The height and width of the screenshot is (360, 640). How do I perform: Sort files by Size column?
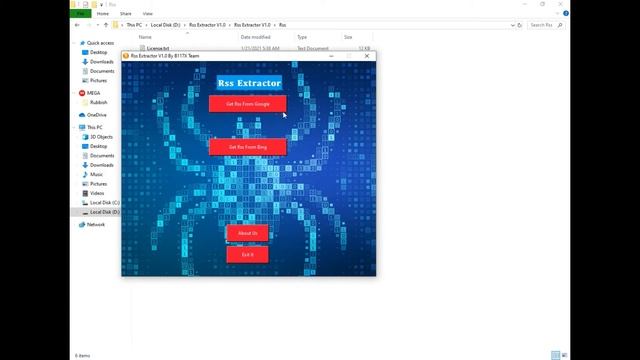348,37
